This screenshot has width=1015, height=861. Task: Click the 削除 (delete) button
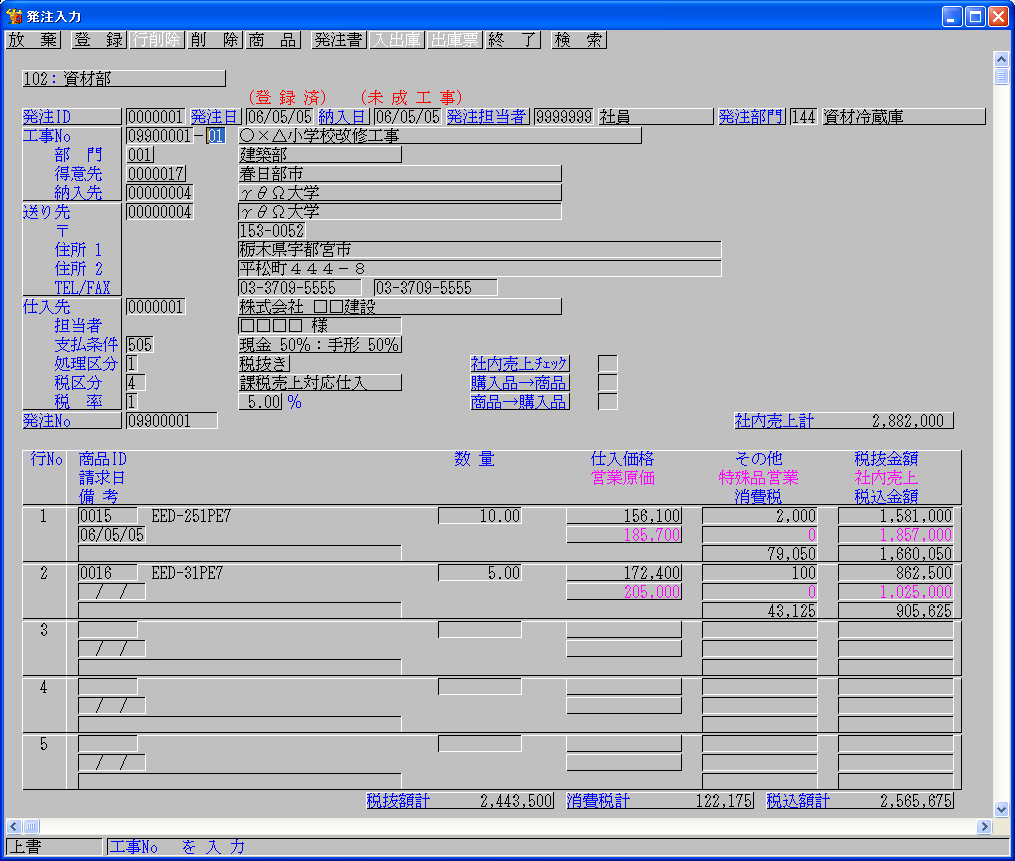[215, 40]
